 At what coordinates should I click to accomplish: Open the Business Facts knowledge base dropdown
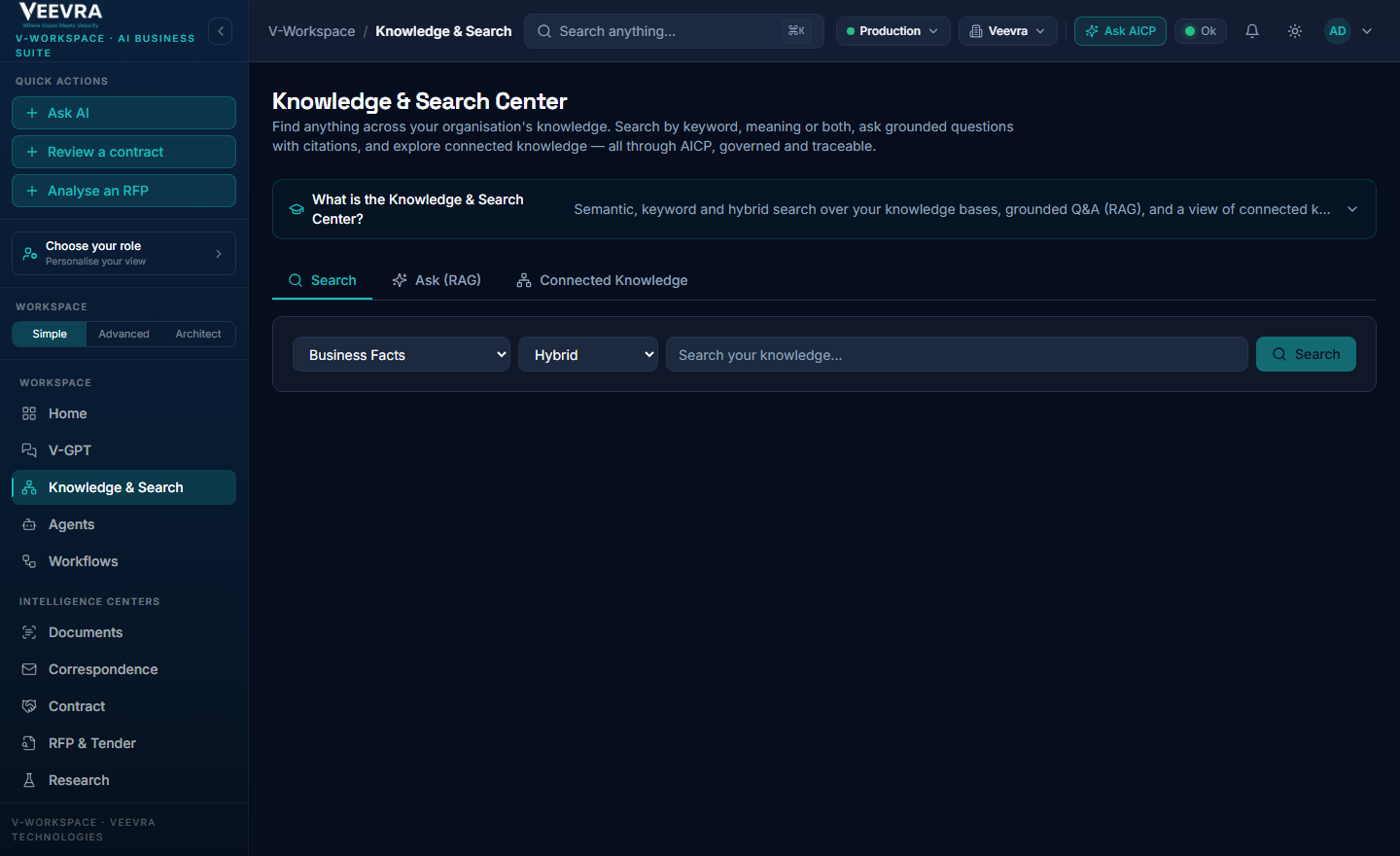(x=402, y=354)
